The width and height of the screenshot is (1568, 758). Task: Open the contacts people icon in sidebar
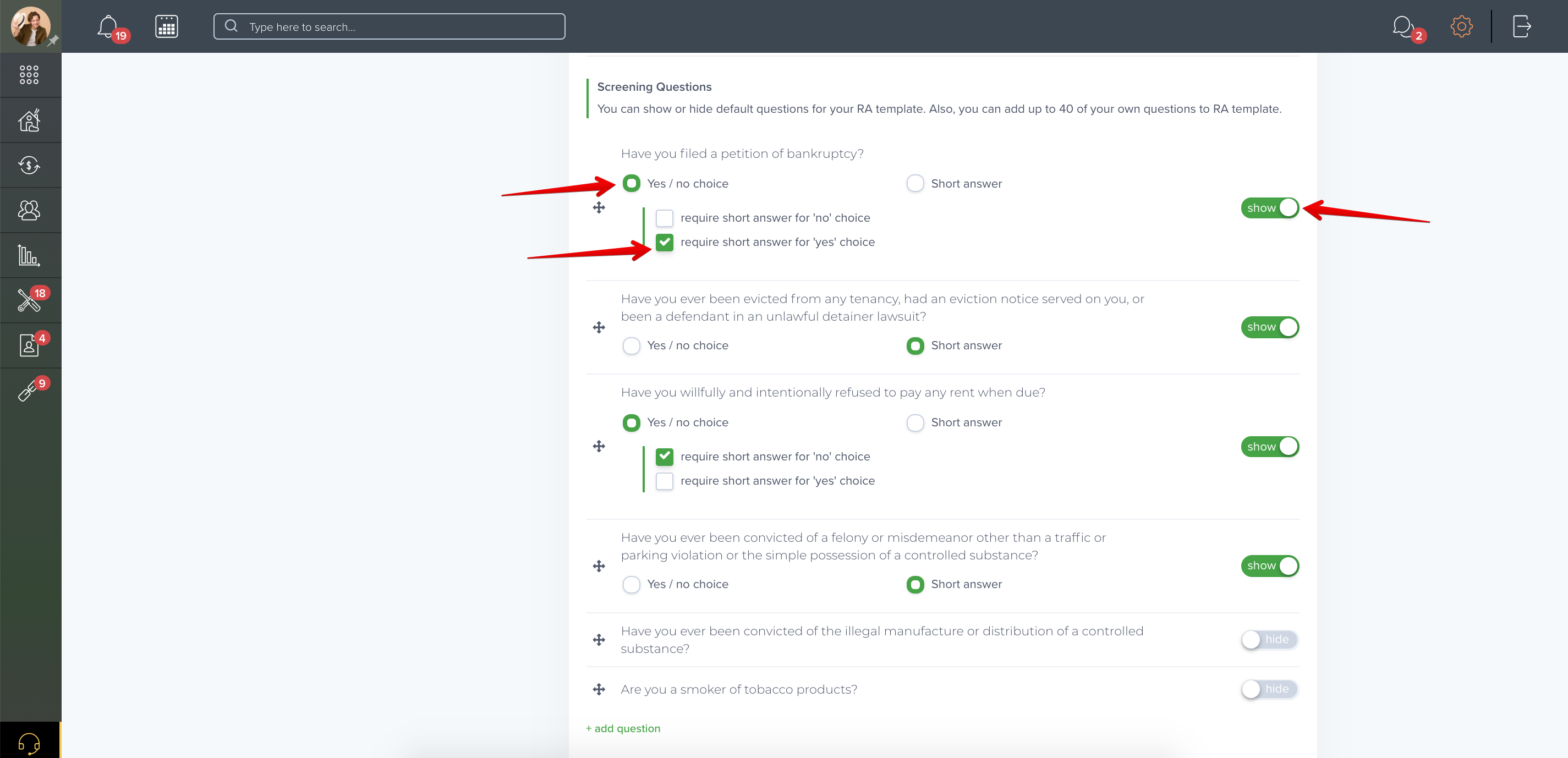(x=29, y=210)
